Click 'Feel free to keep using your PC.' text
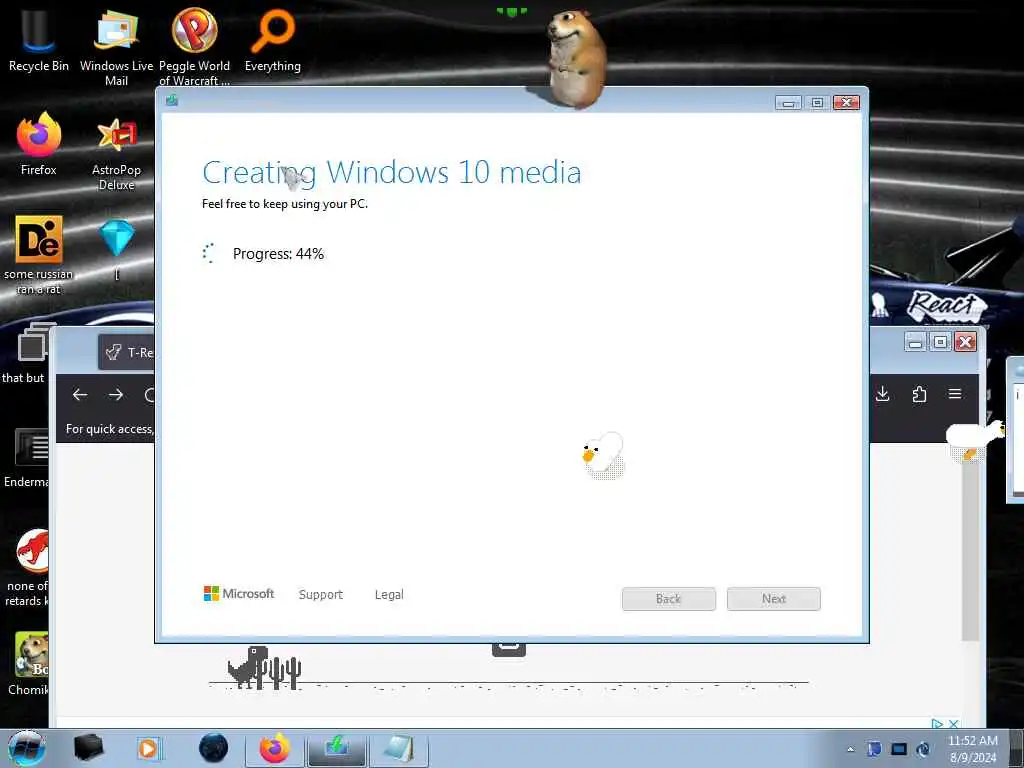The height and width of the screenshot is (768, 1024). 285,204
